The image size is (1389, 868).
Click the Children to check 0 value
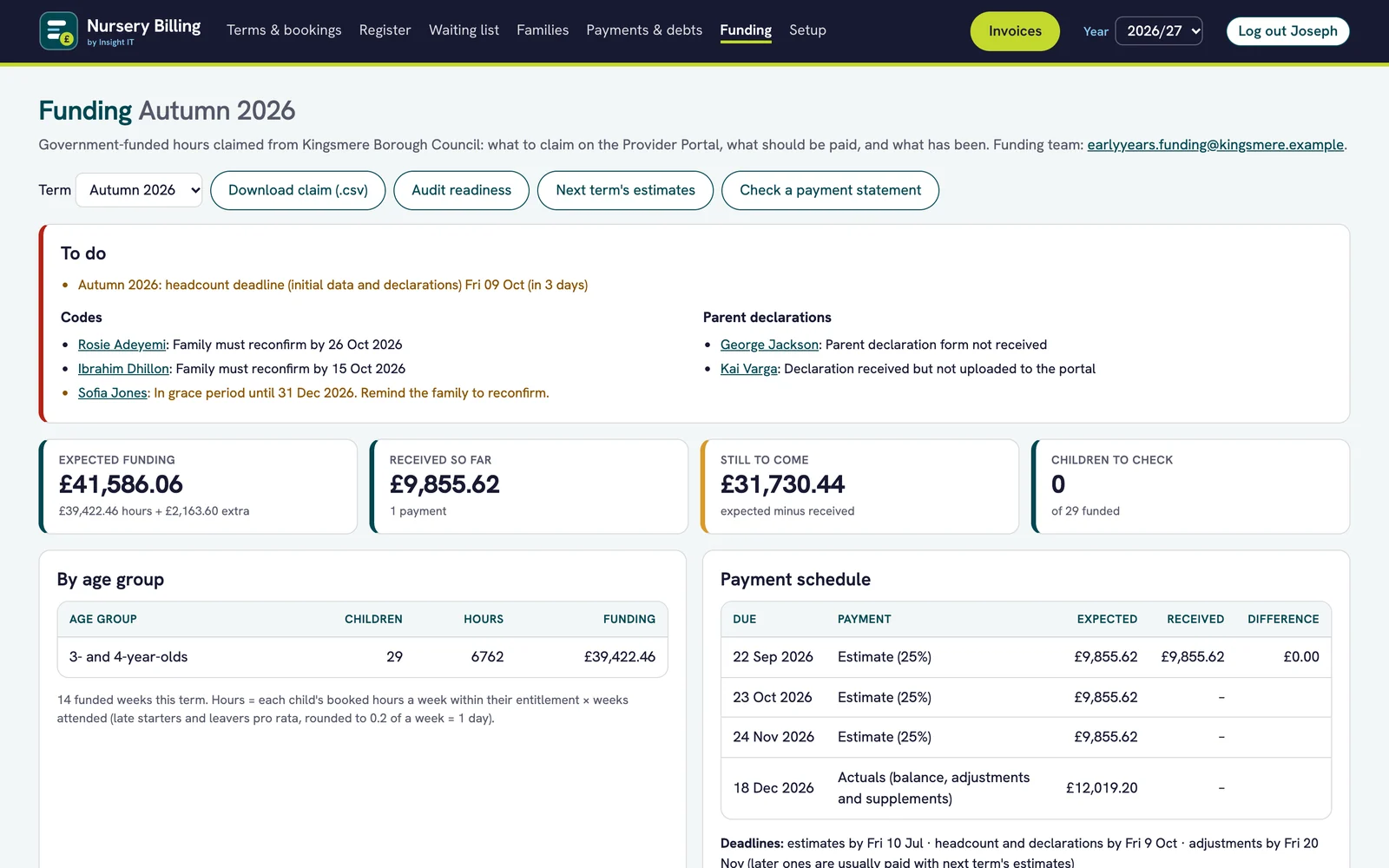[x=1058, y=484]
